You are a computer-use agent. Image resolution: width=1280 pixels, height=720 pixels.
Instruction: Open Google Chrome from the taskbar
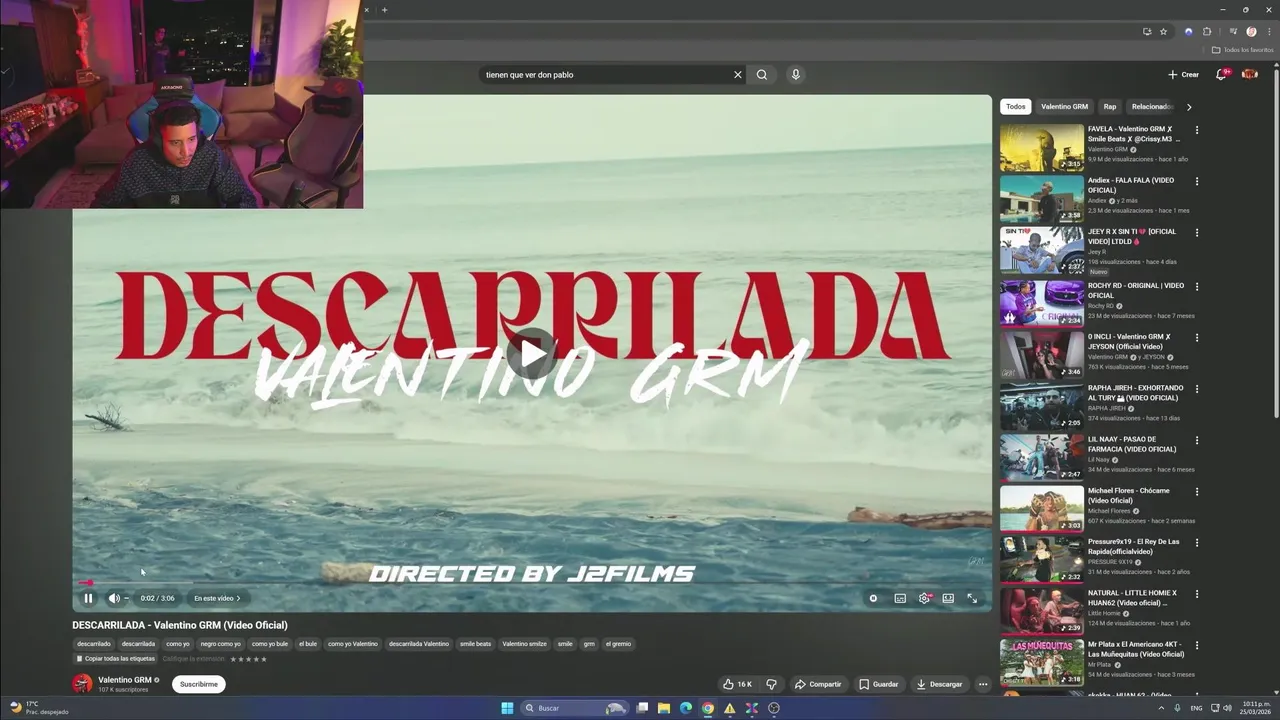click(708, 708)
